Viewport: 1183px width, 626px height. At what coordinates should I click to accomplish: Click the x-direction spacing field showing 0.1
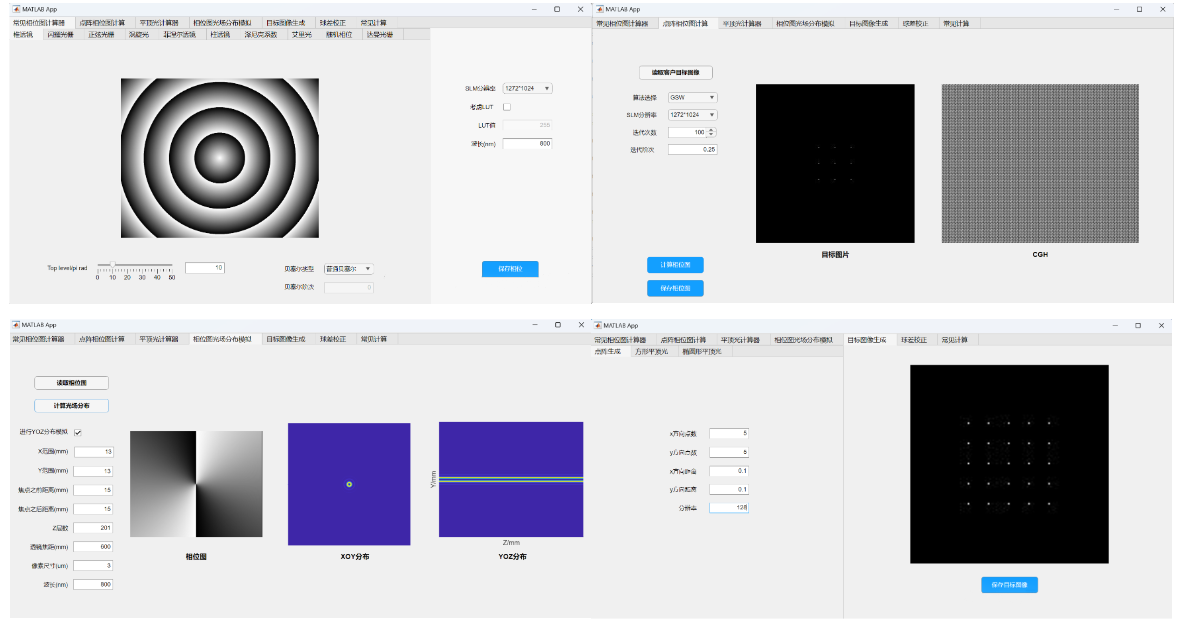tap(729, 471)
